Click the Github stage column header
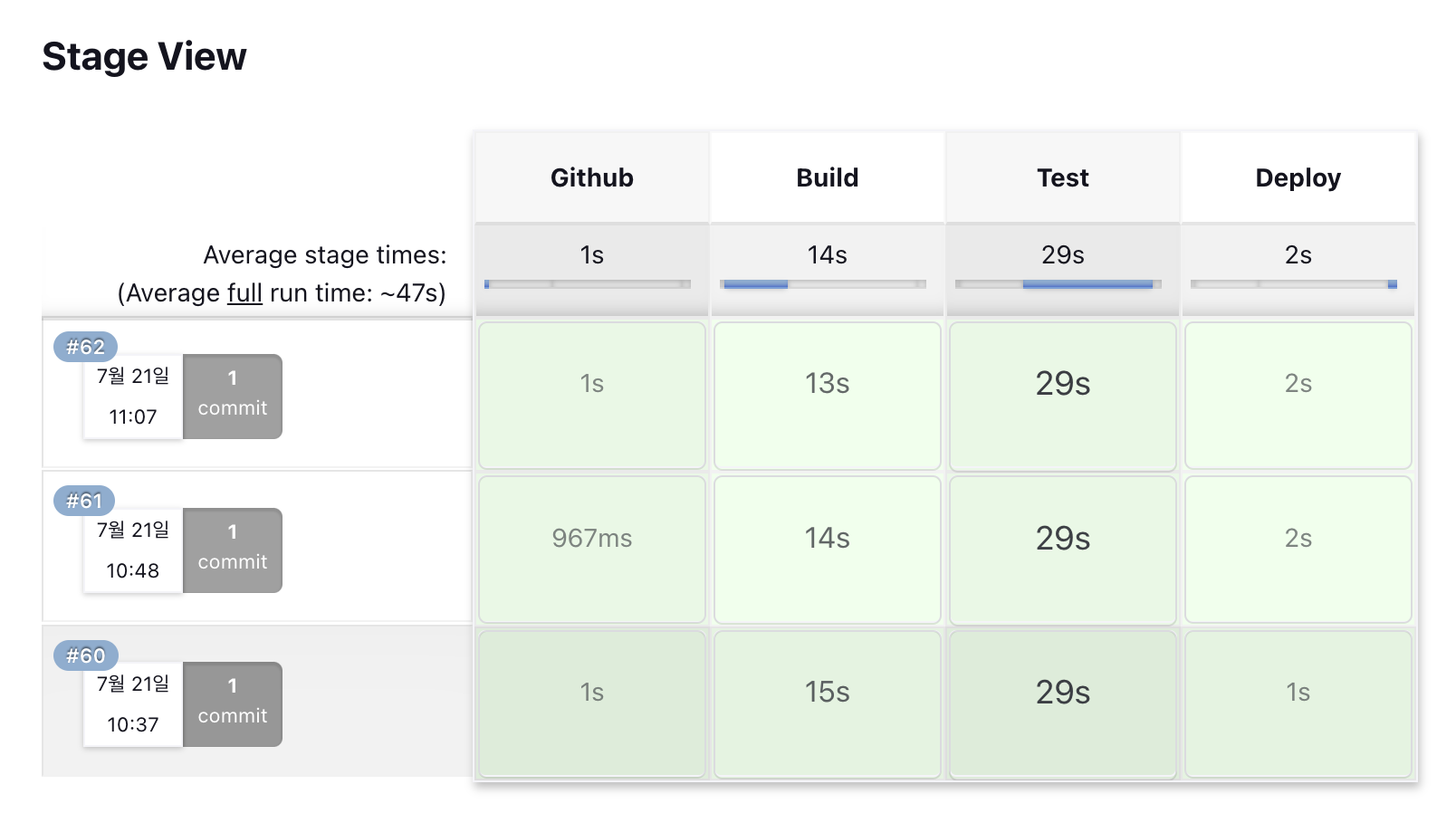This screenshot has width=1456, height=813. pos(592,177)
